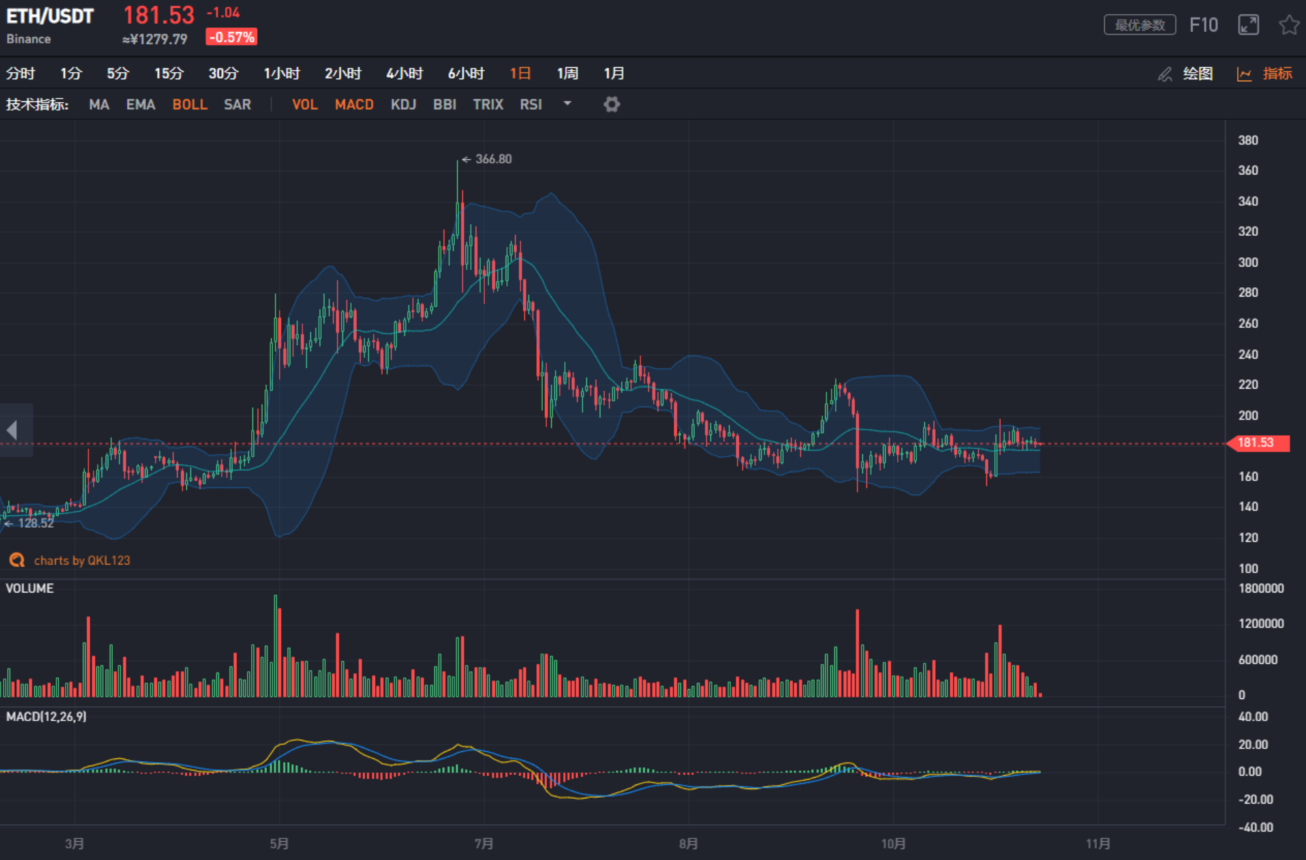Image resolution: width=1306 pixels, height=860 pixels.
Task: Click the left scroll arrow on chart
Action: point(13,430)
